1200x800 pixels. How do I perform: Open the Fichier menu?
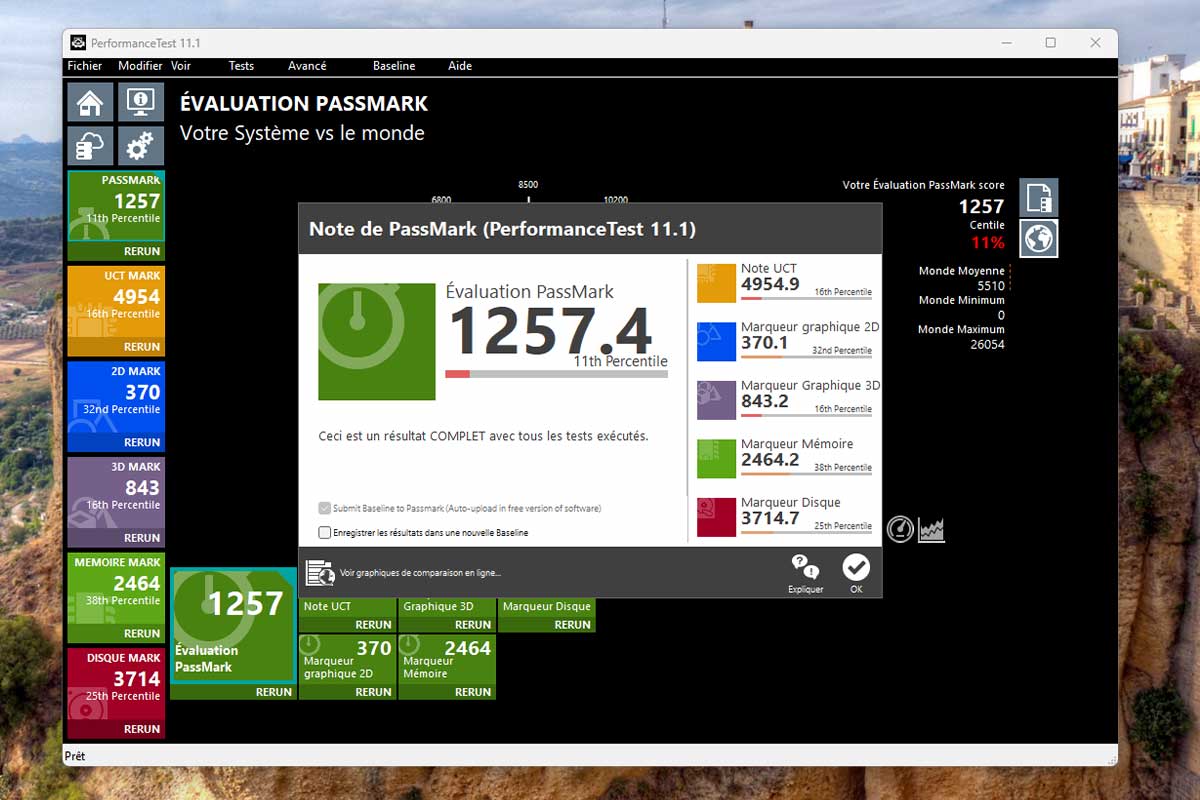click(85, 66)
